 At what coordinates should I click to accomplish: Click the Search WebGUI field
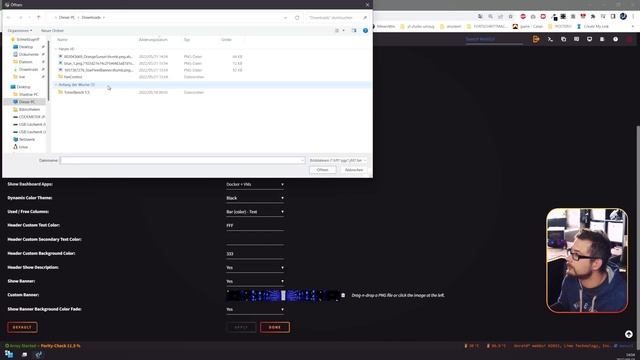[x=494, y=40]
